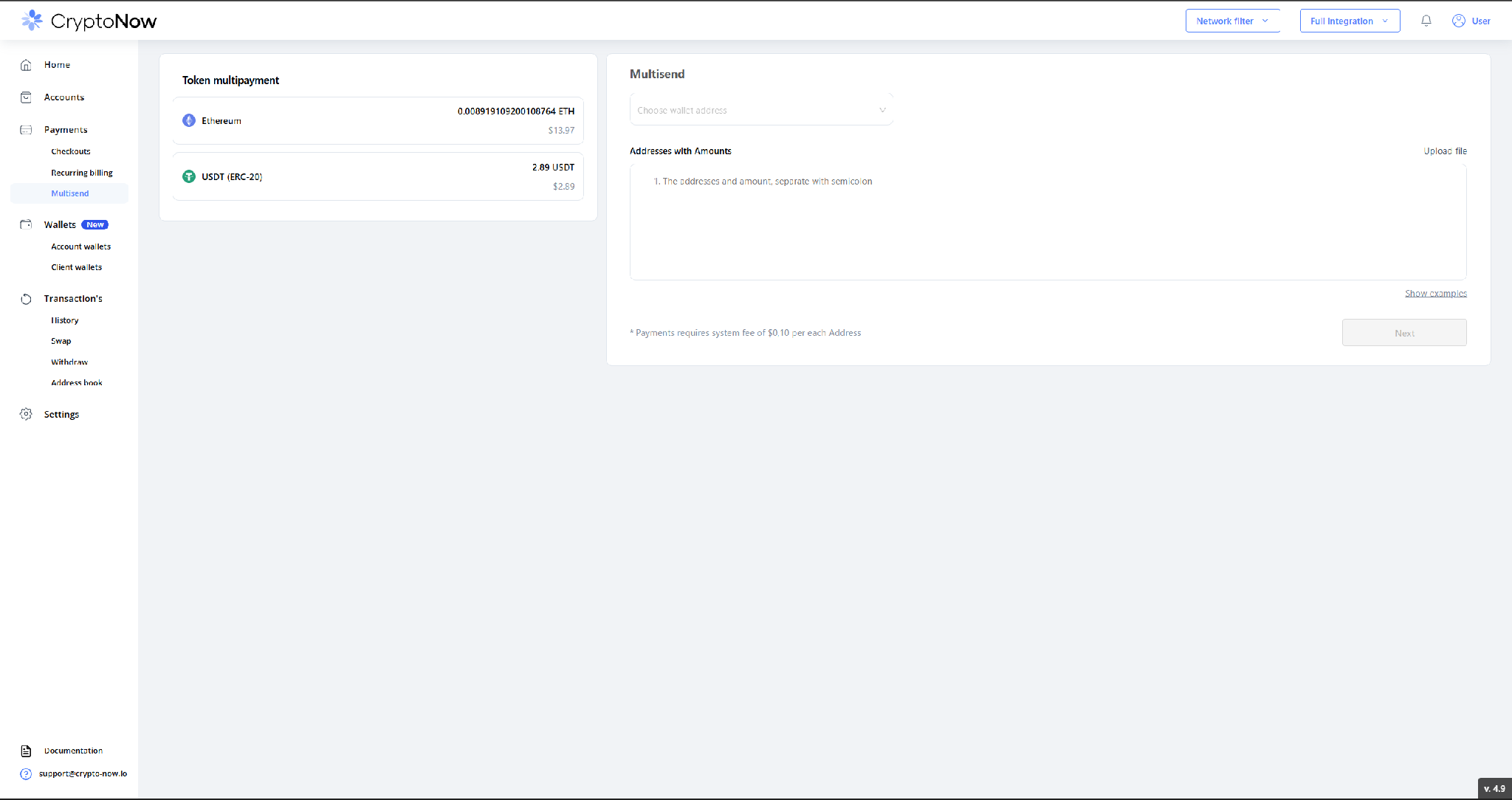Click the Settings gear icon

click(x=26, y=414)
